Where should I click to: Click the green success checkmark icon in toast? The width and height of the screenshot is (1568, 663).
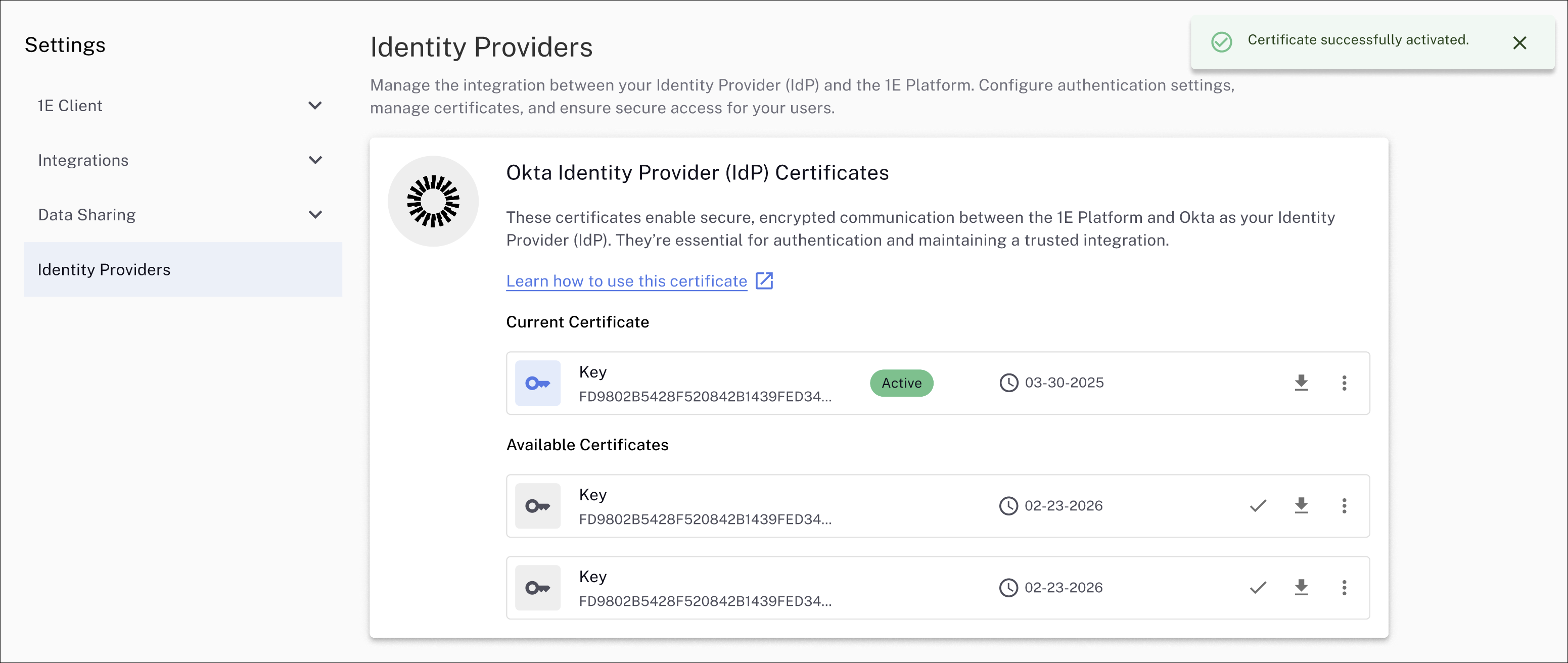tap(1221, 42)
